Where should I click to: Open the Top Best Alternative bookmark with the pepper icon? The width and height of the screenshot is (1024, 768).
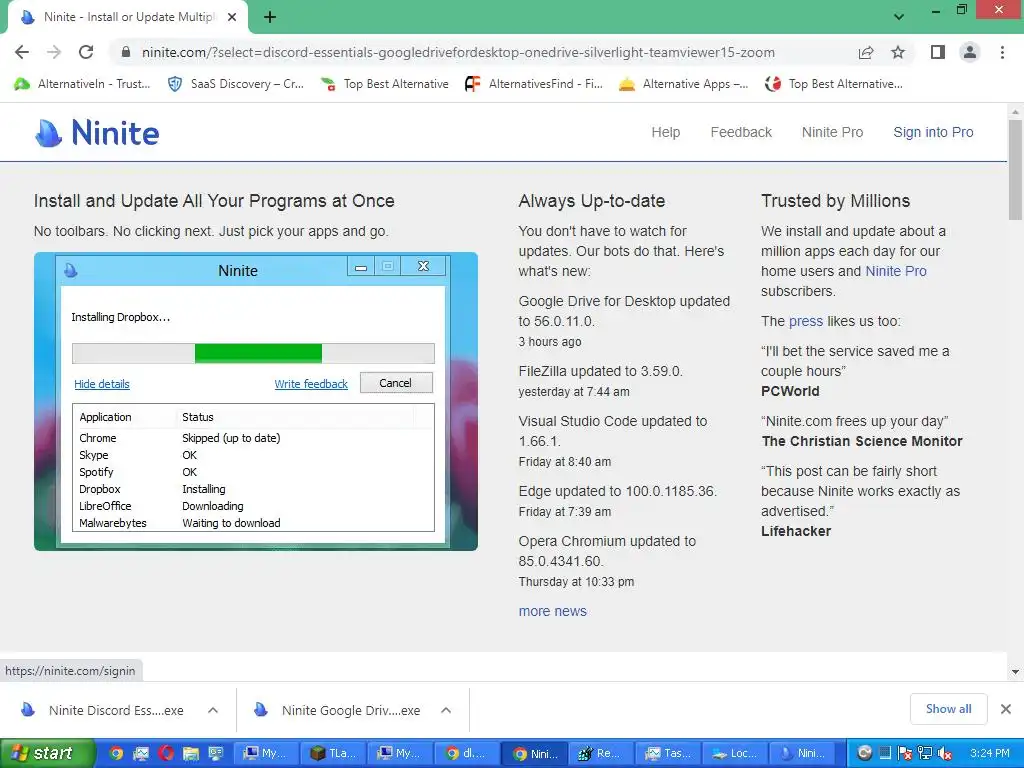[385, 84]
